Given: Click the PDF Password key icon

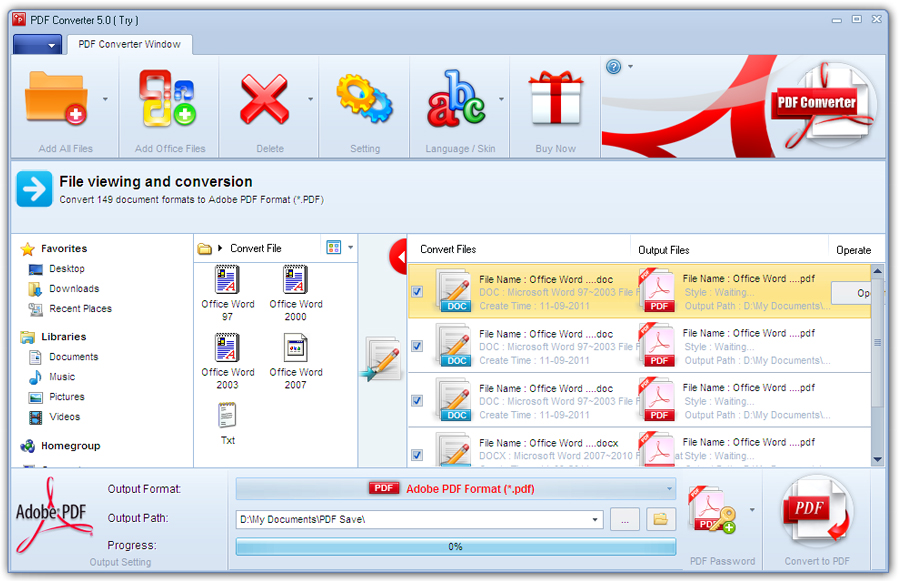Looking at the screenshot, I should click(x=712, y=510).
